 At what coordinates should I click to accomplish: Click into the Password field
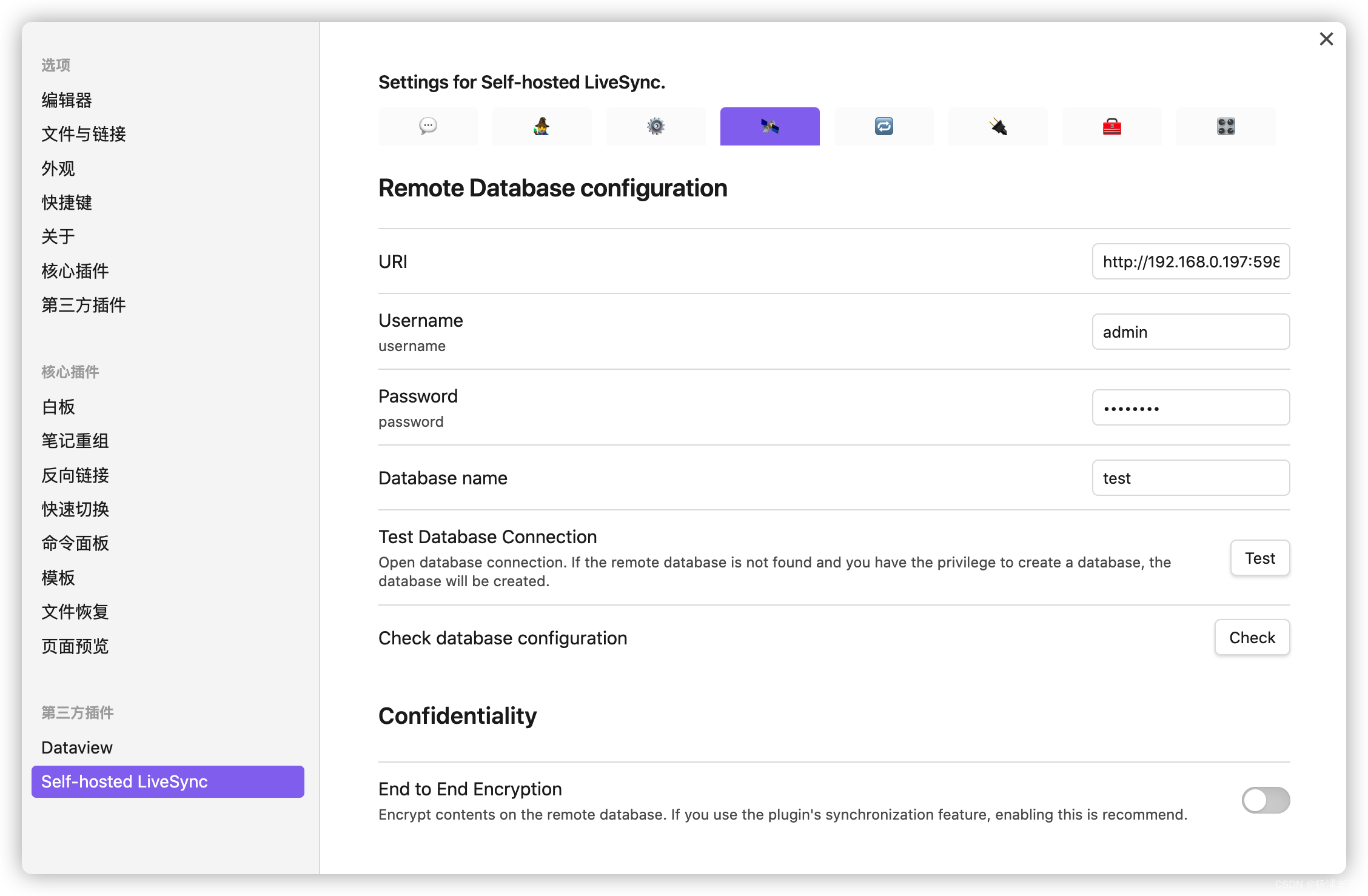pyautogui.click(x=1190, y=407)
